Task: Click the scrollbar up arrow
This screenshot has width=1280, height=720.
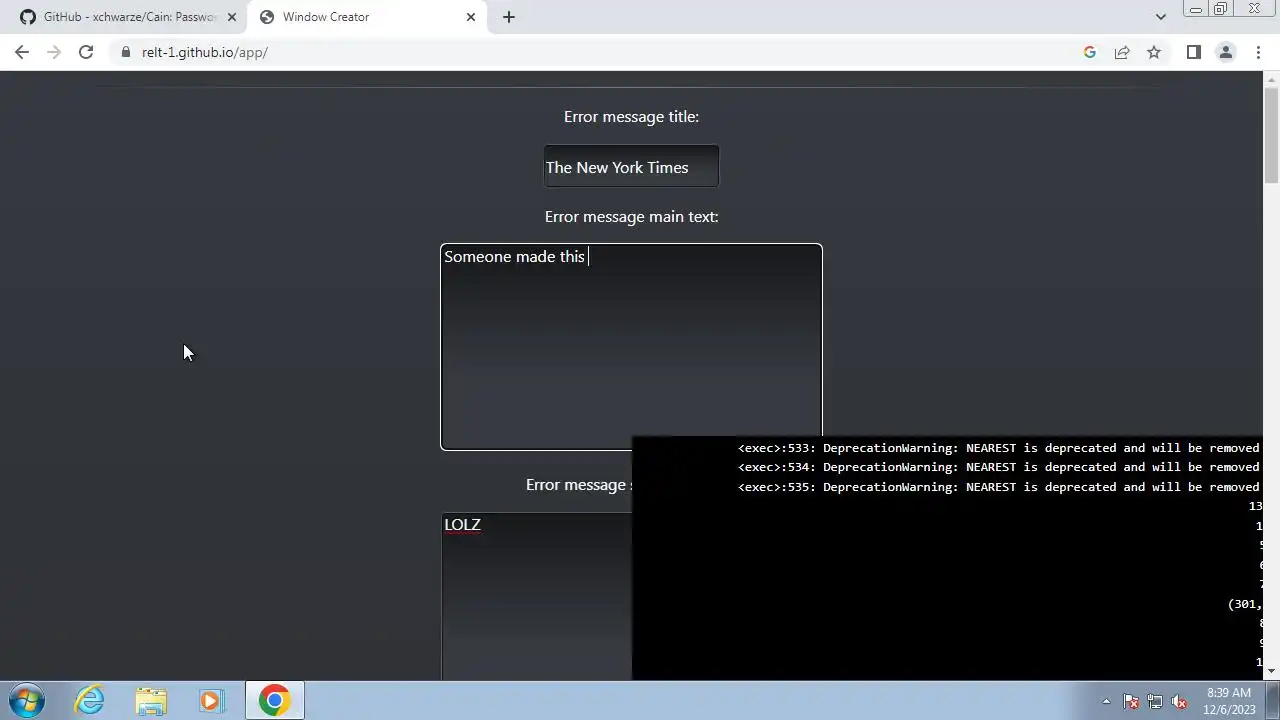Action: [x=1271, y=78]
